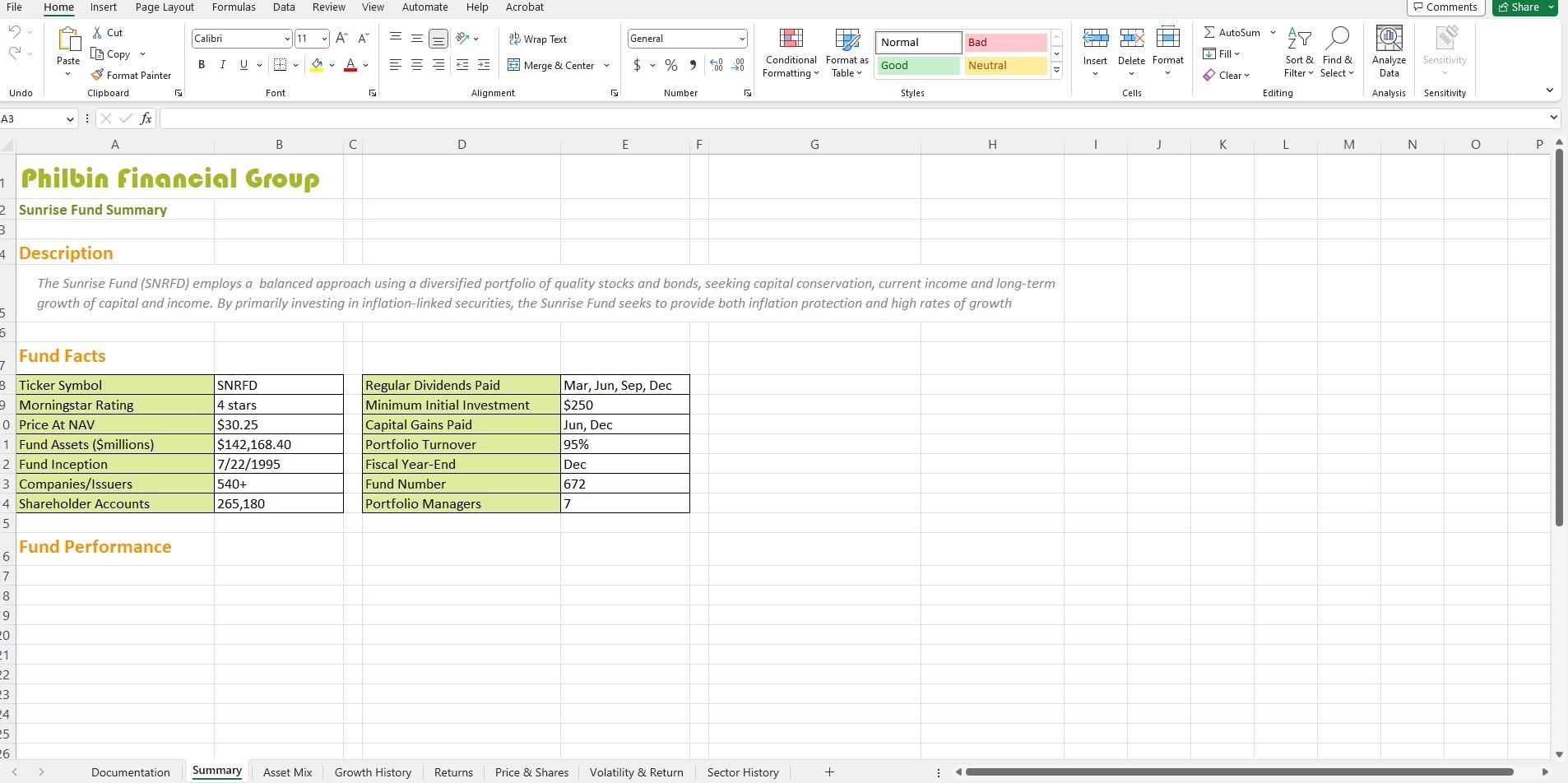Apply Accounting dollar number format
Screen dimensions: 1568x783
pos(637,65)
